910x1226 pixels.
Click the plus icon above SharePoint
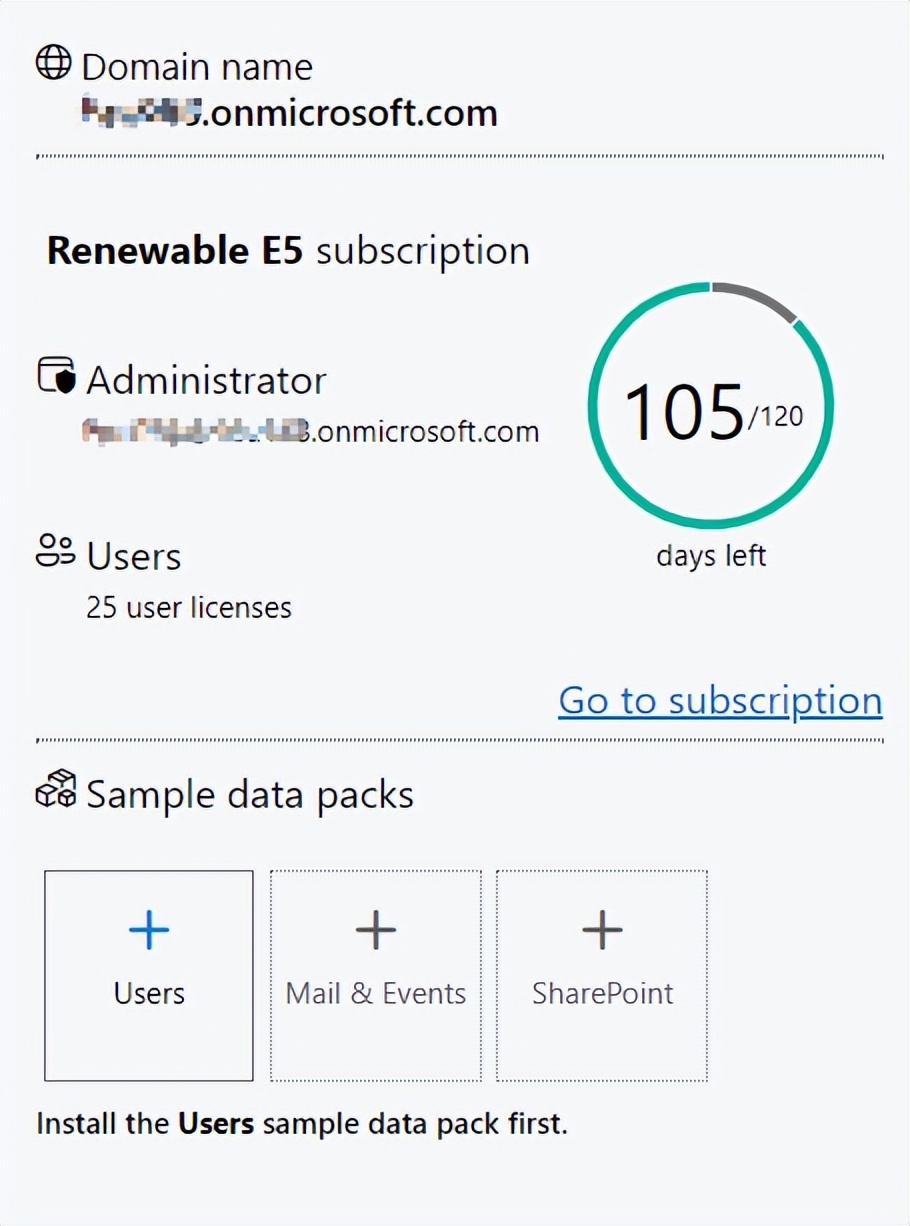coord(602,931)
